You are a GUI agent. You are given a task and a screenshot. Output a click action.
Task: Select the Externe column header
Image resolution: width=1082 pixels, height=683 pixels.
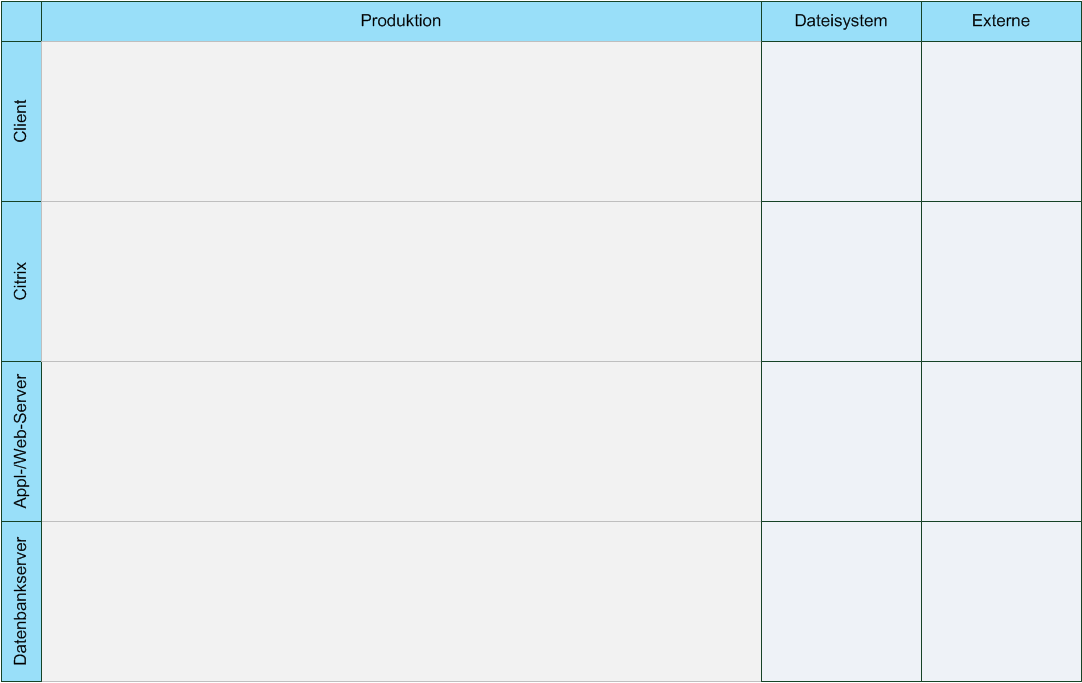pos(1000,21)
